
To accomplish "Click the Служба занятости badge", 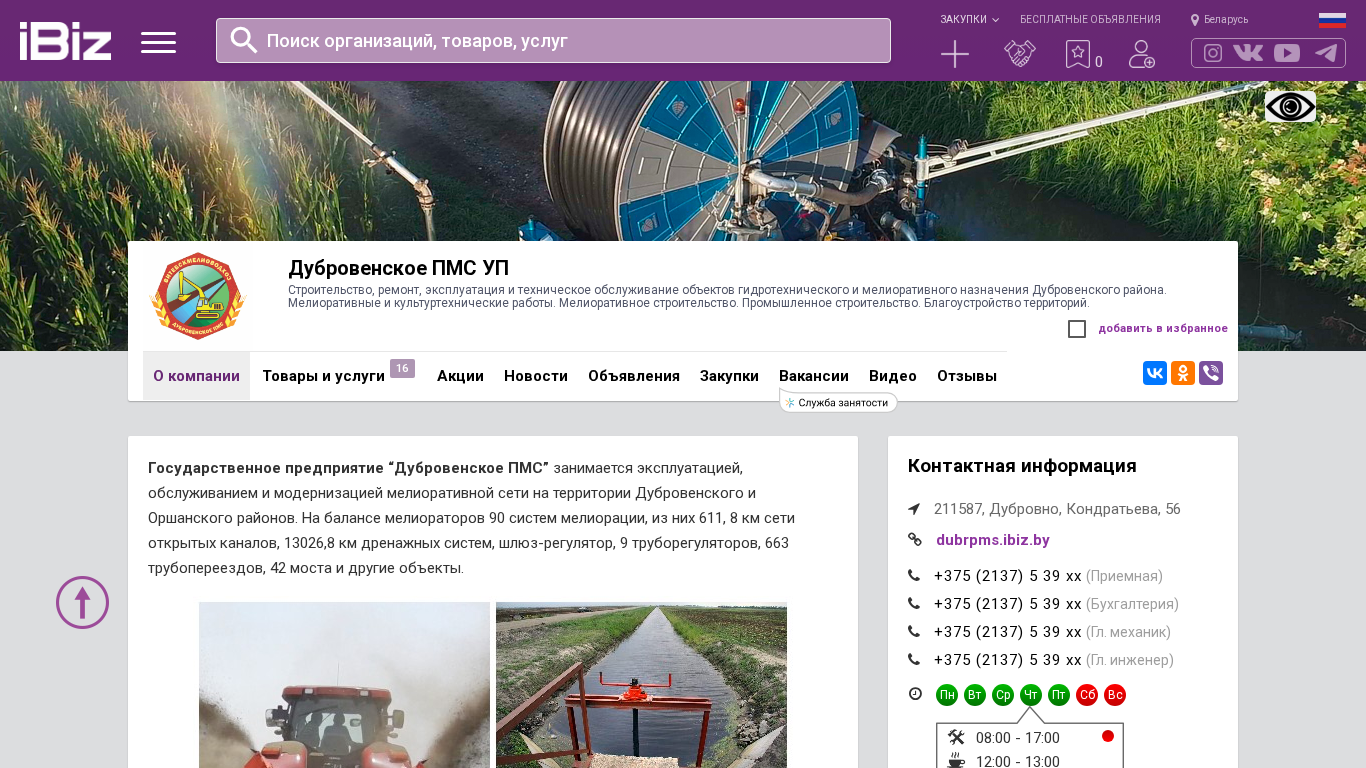I will tap(838, 402).
